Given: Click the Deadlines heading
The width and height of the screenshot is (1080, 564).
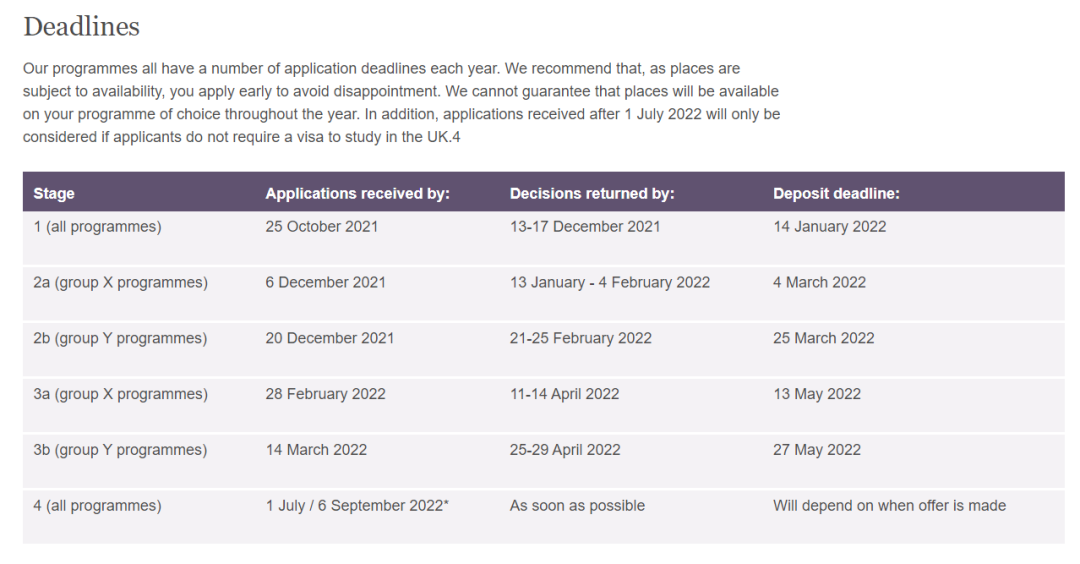Looking at the screenshot, I should 81,27.
